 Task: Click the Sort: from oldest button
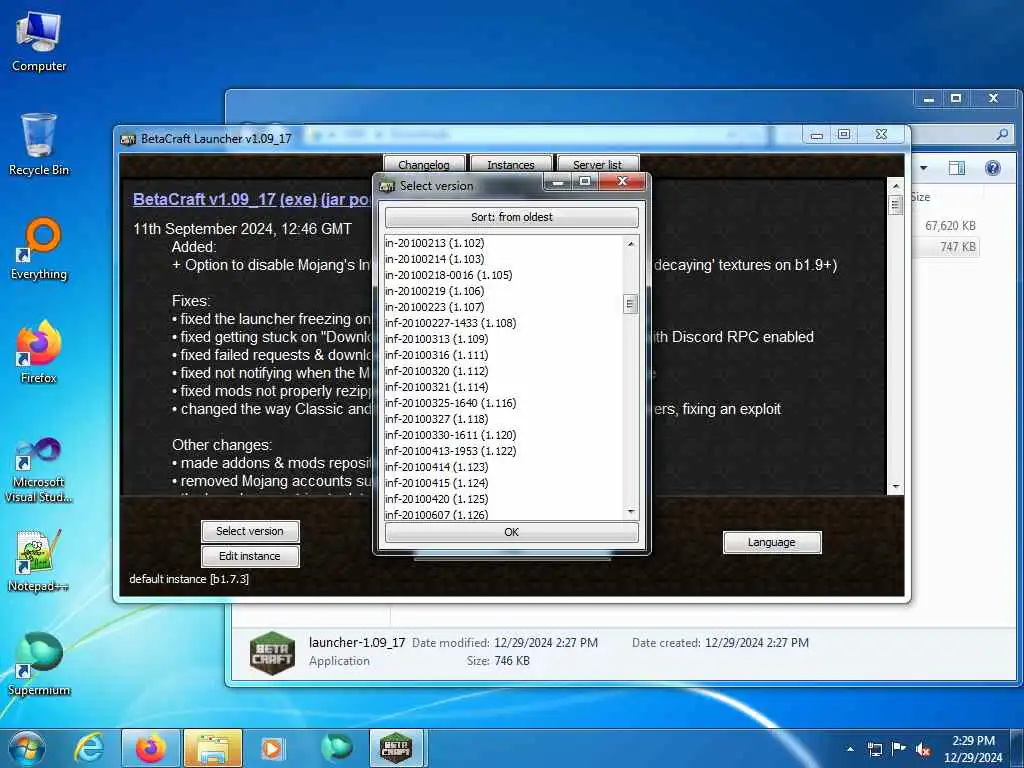(512, 217)
